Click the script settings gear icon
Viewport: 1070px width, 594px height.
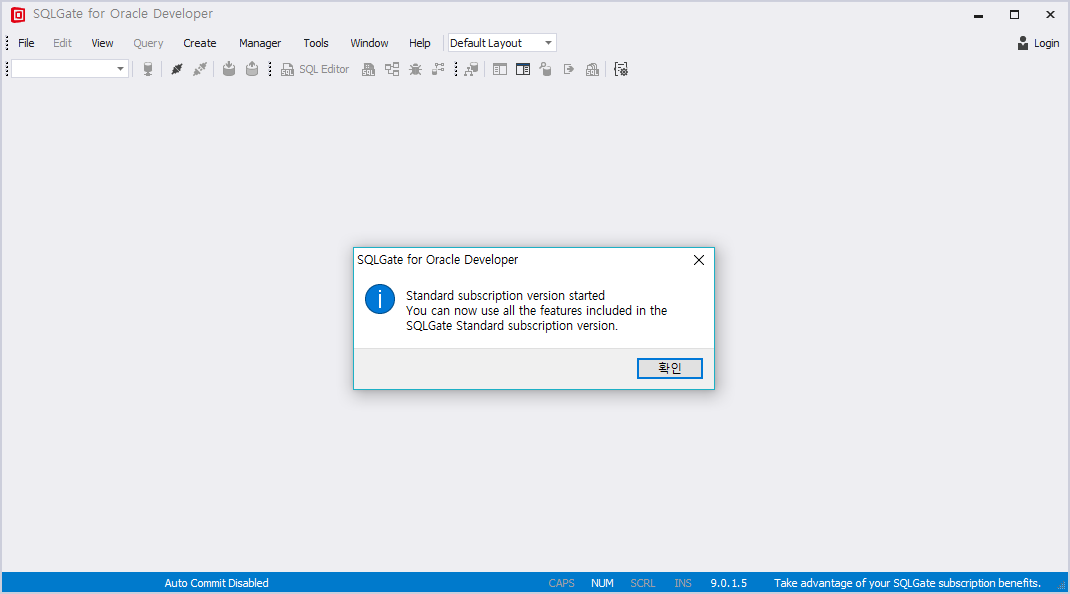621,69
